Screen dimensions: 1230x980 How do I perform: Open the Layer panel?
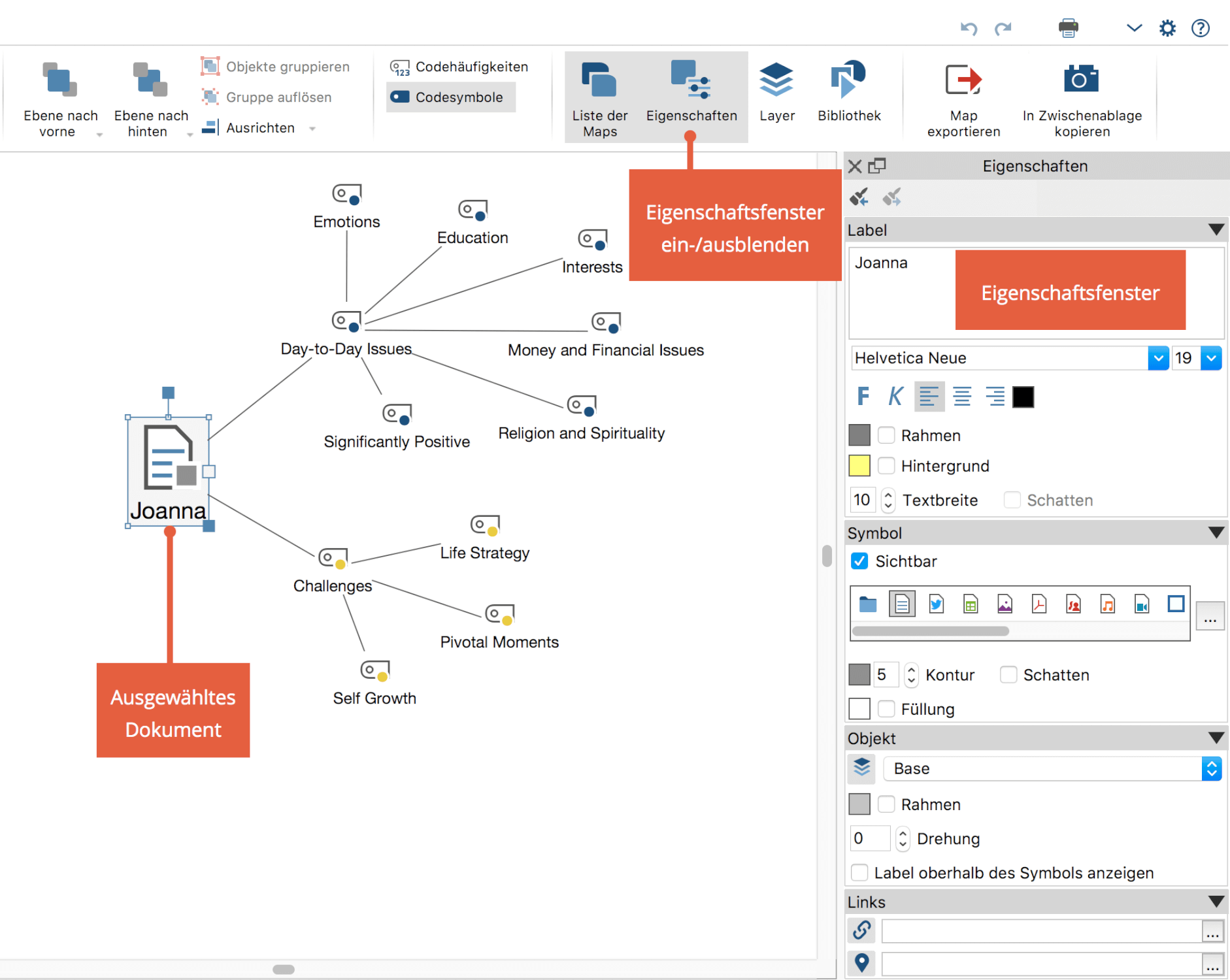(776, 91)
